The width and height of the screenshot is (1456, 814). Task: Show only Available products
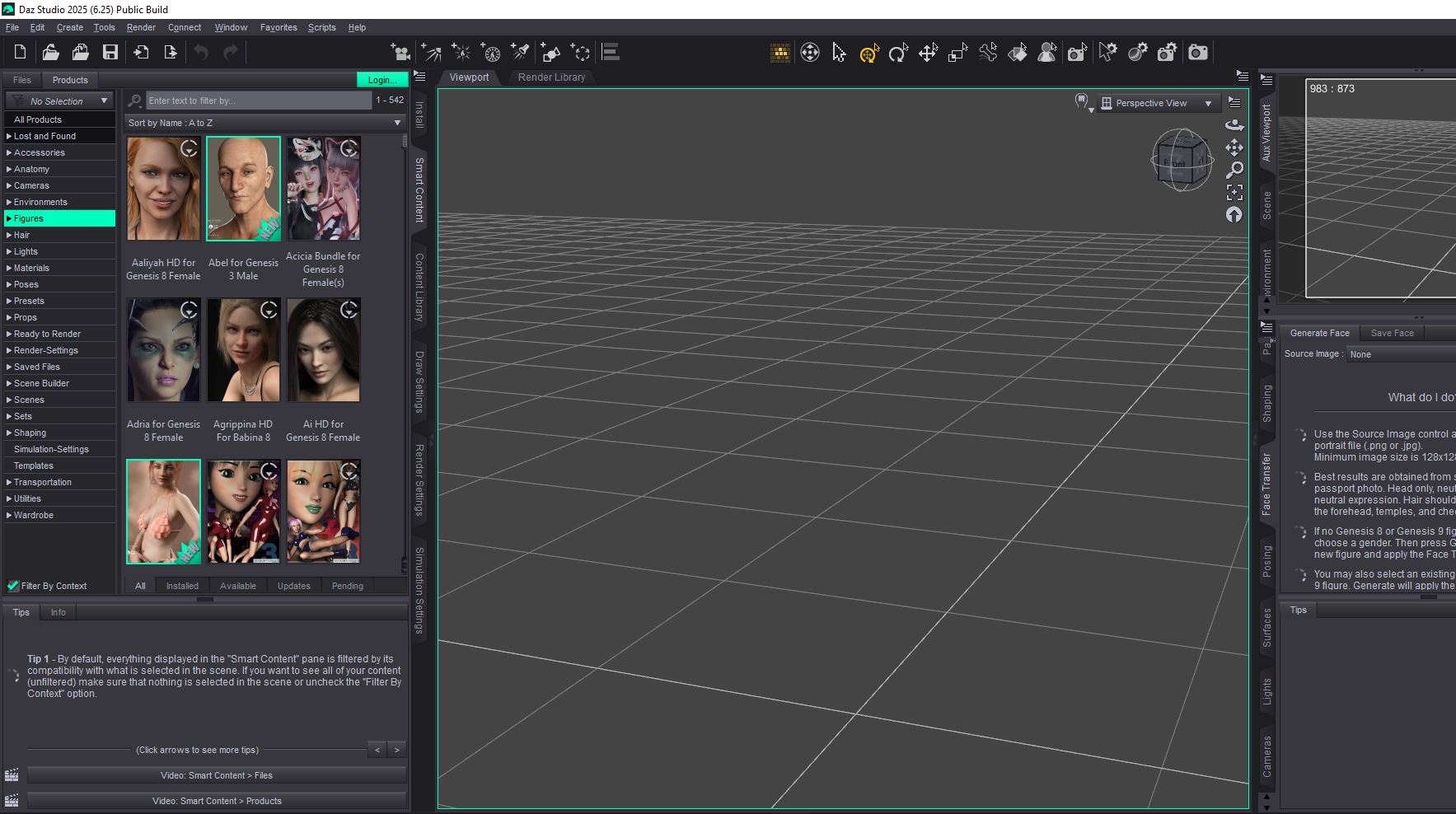tap(238, 586)
